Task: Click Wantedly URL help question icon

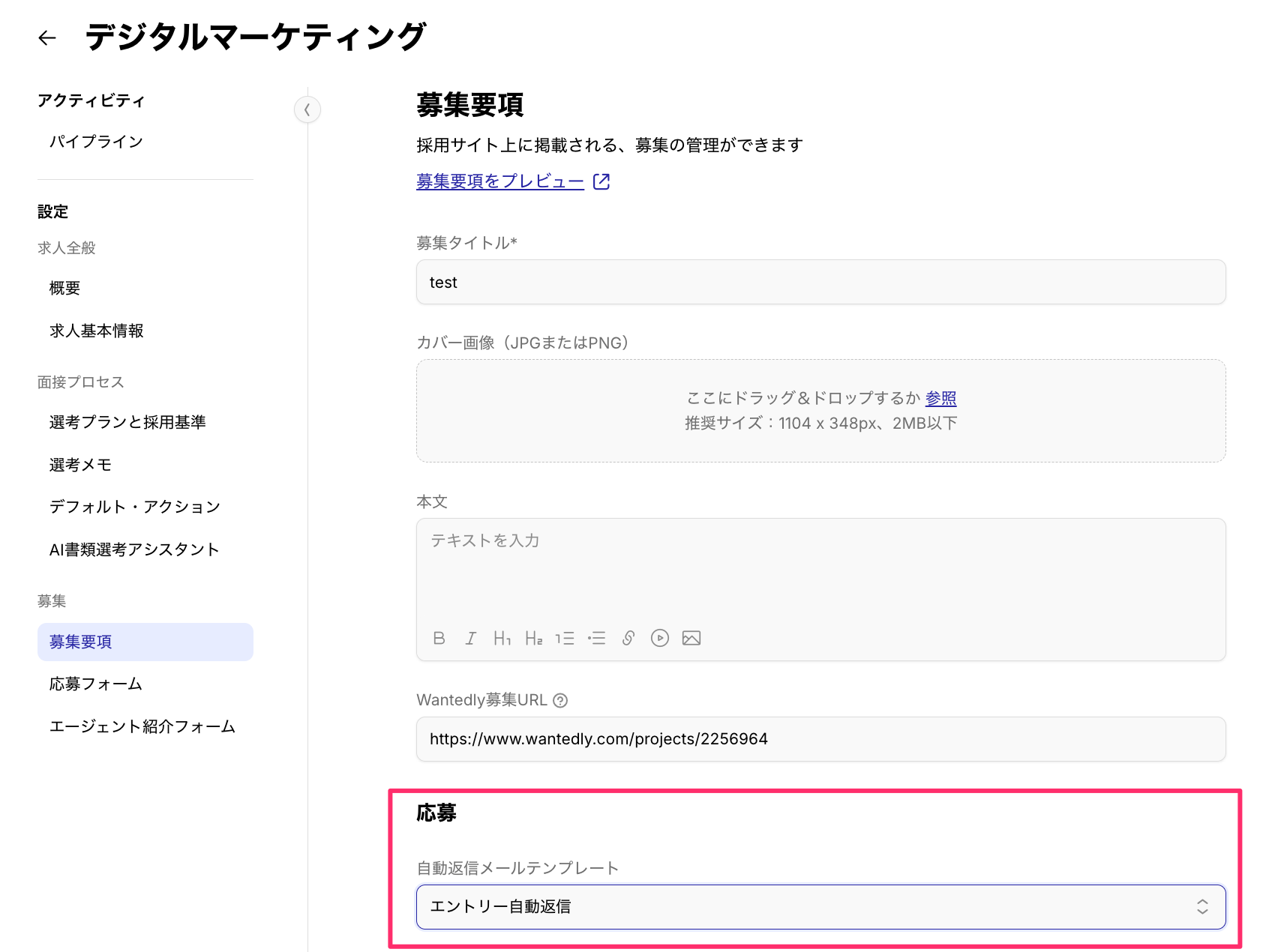Action: click(x=560, y=700)
